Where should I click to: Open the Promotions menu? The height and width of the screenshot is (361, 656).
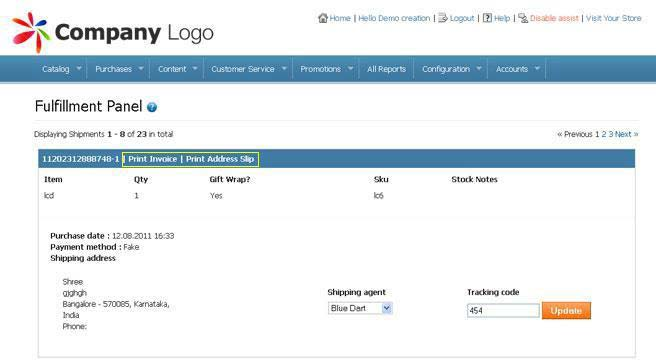320,69
